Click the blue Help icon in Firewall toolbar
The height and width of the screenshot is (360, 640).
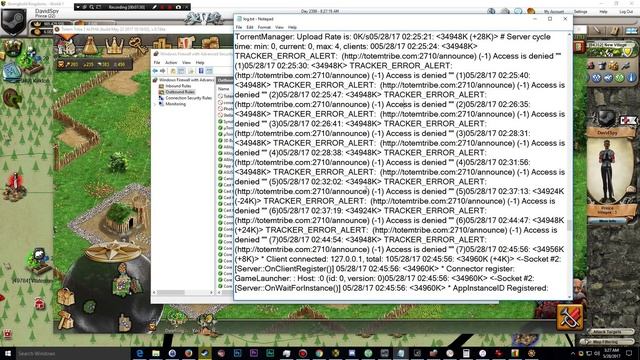coord(201,71)
